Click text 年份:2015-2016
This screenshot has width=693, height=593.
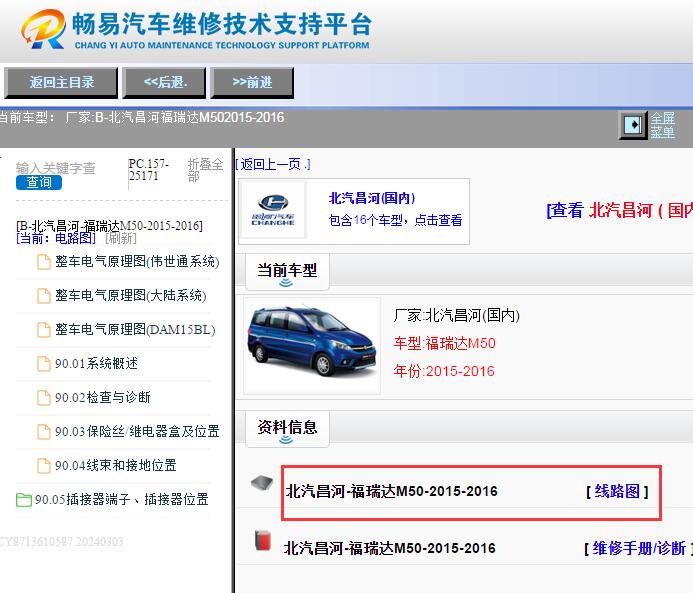[x=444, y=371]
